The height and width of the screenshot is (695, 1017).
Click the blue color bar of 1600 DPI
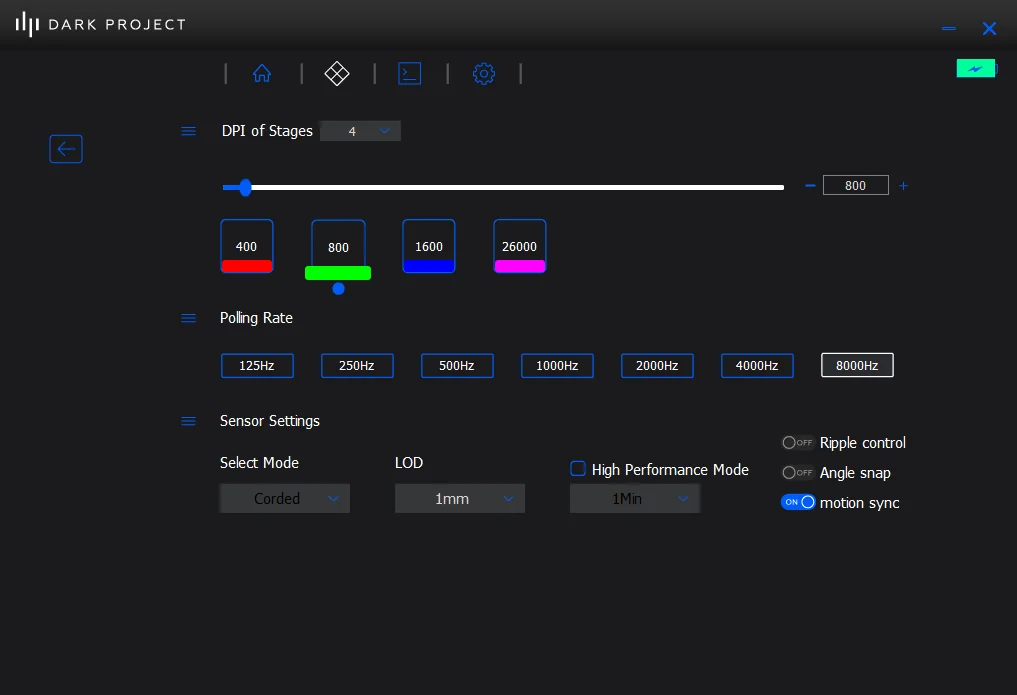(x=429, y=266)
